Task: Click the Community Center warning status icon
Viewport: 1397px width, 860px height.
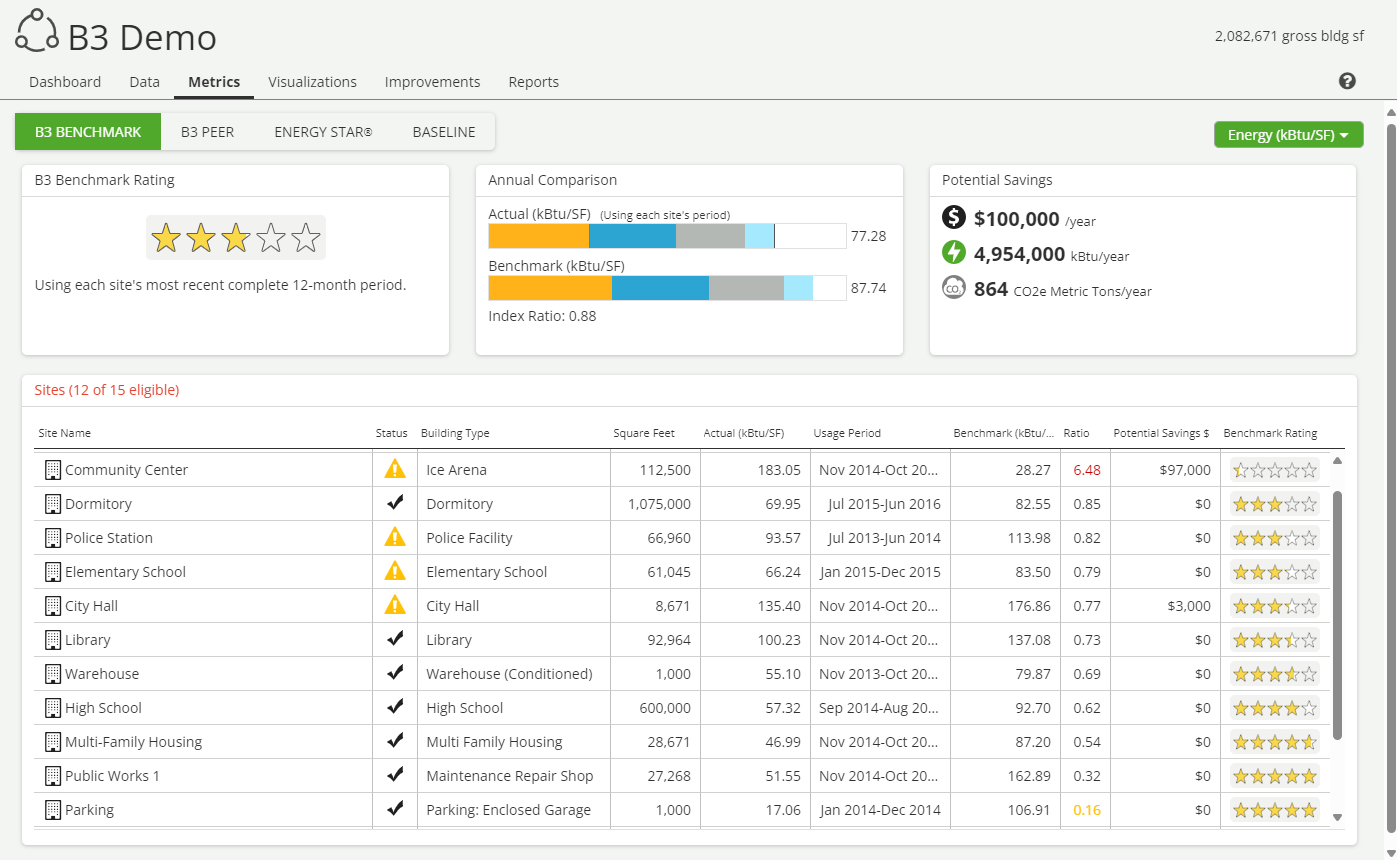Action: pos(395,469)
